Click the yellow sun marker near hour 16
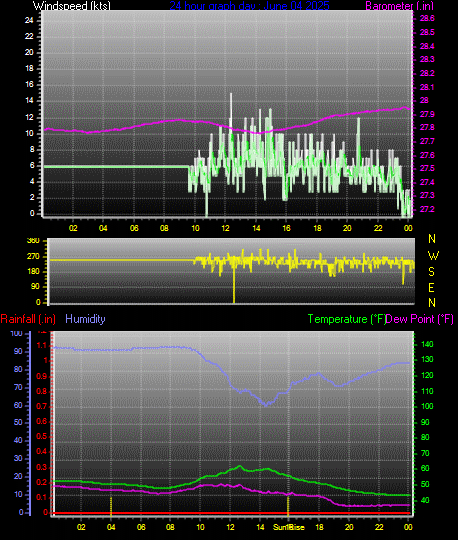Viewport: 458px width, 540px height. pos(288,506)
